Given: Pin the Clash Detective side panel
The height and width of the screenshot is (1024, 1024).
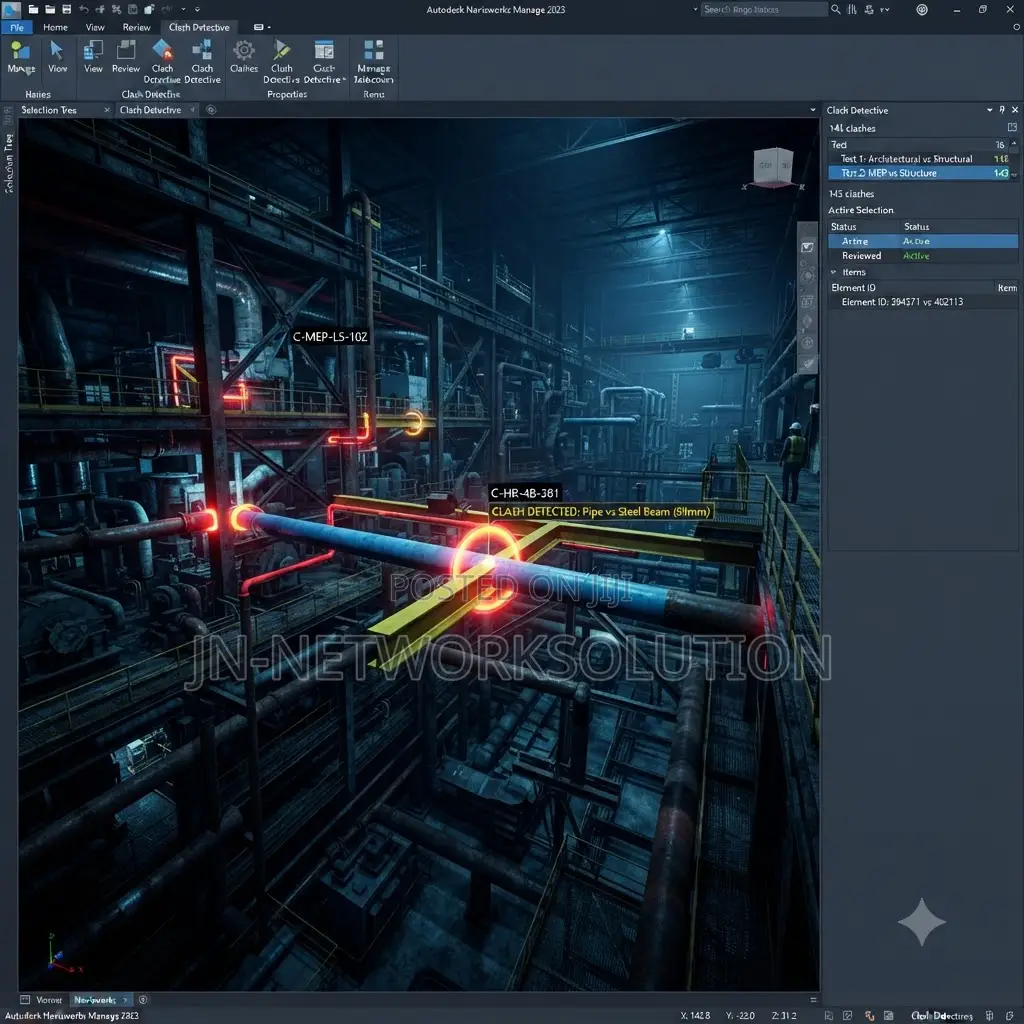Looking at the screenshot, I should click(x=1002, y=110).
